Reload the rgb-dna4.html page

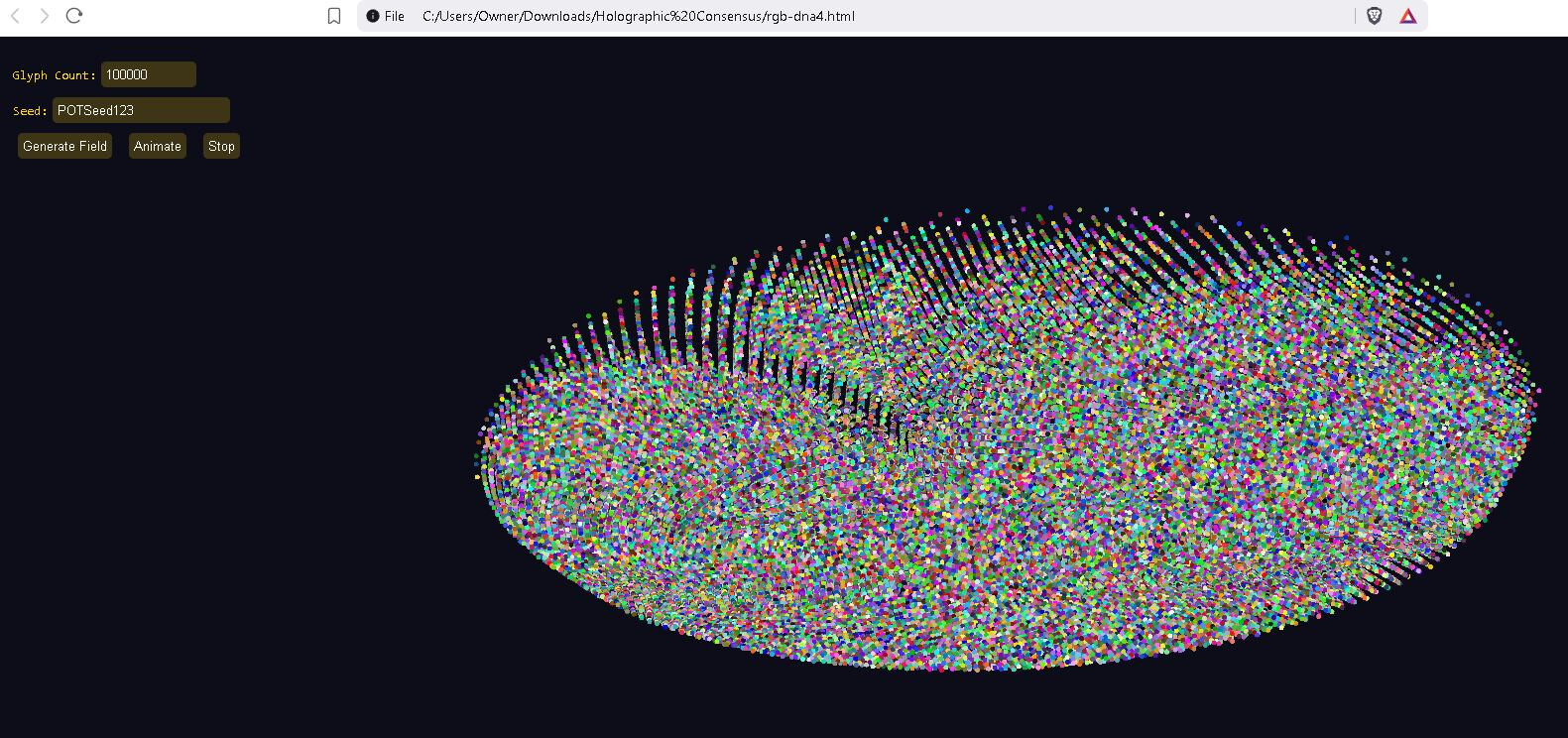click(x=74, y=16)
